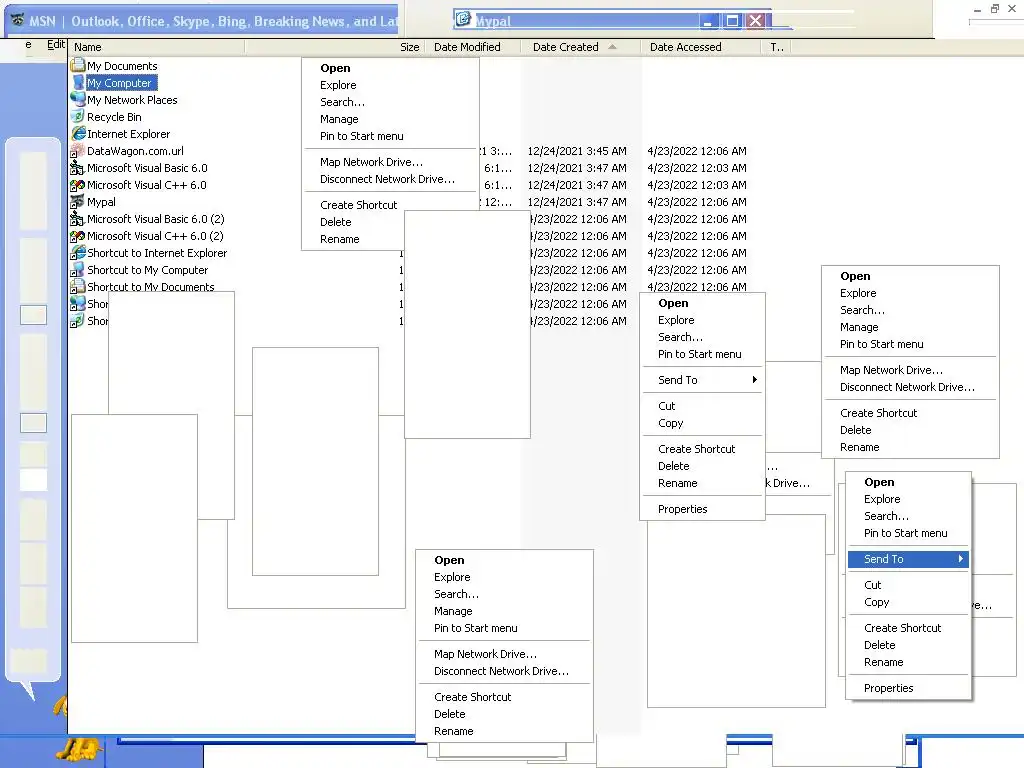Select Microsoft Visual Basic 6.0 (2) icon

[x=78, y=218]
